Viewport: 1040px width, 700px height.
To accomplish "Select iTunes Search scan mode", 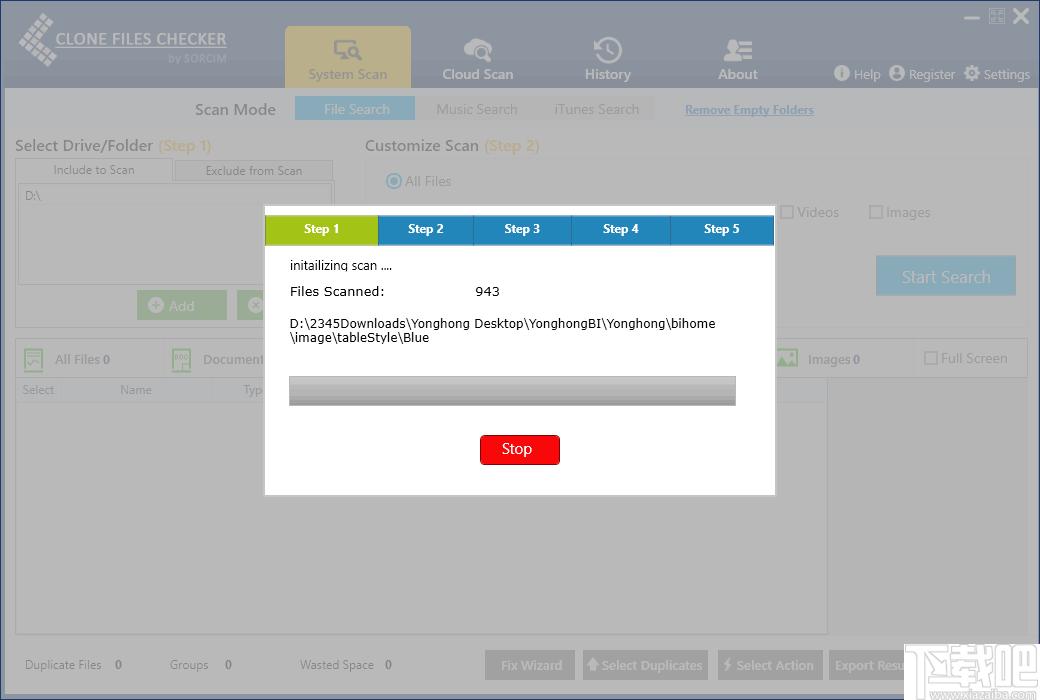I will click(x=596, y=109).
